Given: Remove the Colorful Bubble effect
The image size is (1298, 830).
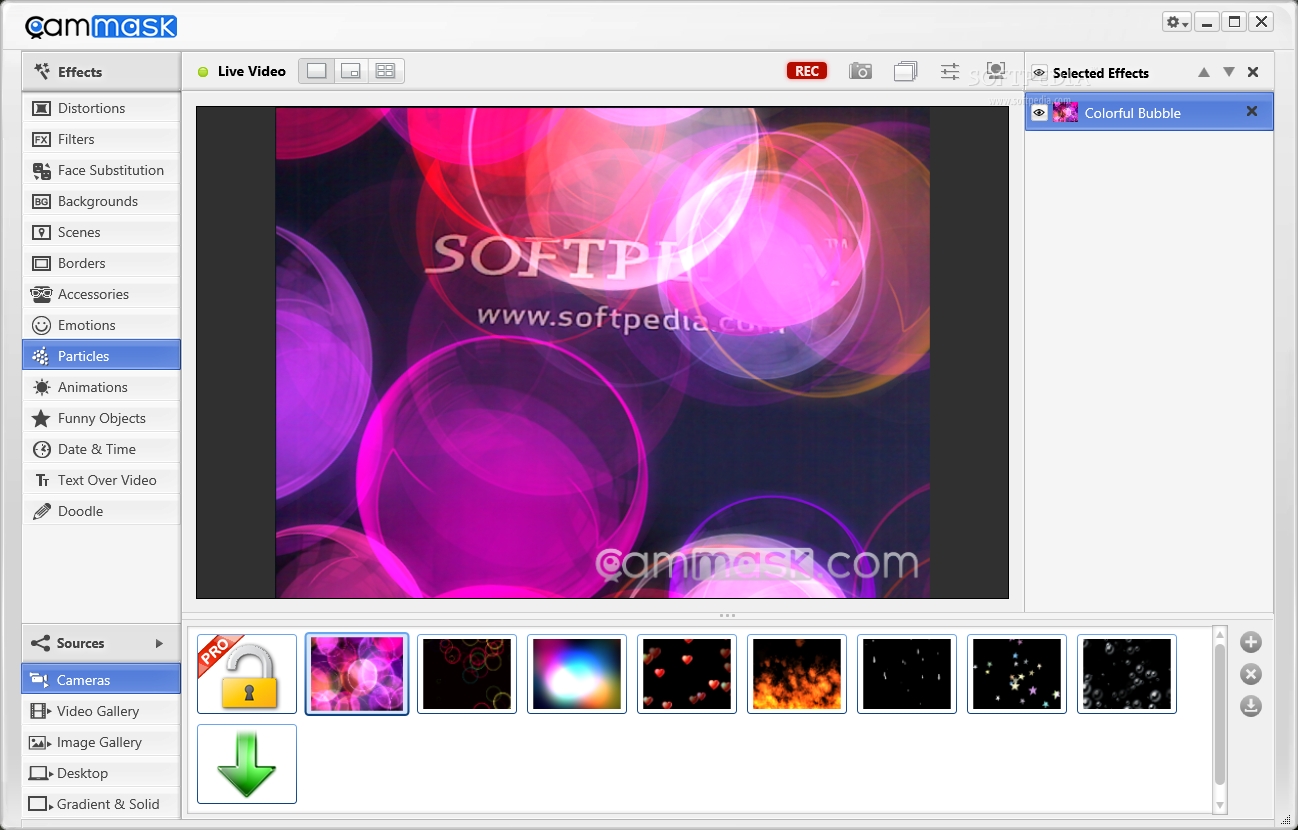Looking at the screenshot, I should [1252, 112].
